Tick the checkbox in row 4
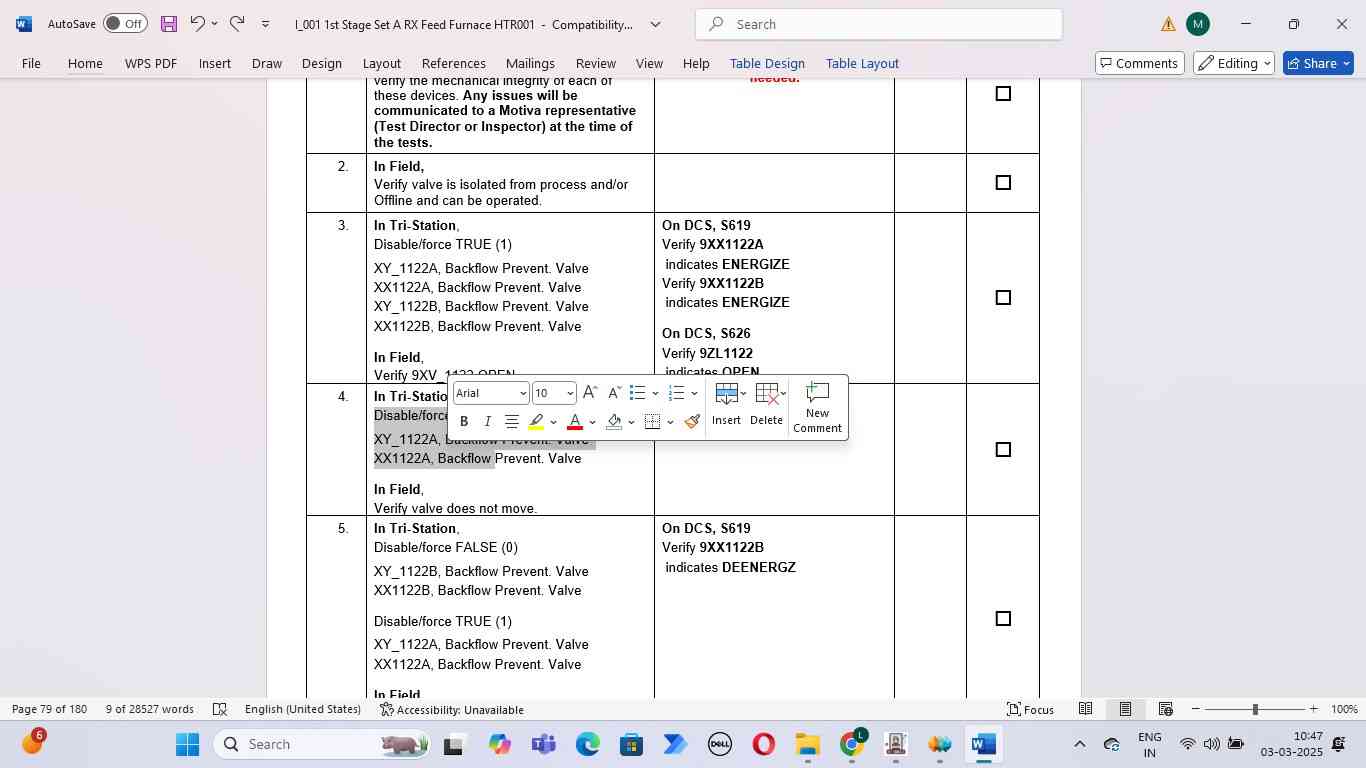1366x768 pixels. coord(1003,450)
